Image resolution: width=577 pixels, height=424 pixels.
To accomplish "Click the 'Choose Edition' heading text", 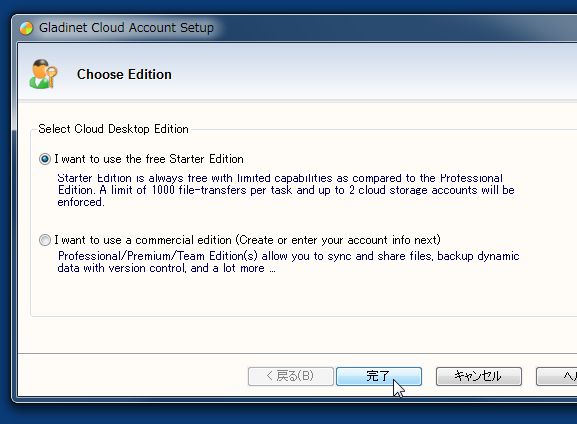I will point(124,74).
